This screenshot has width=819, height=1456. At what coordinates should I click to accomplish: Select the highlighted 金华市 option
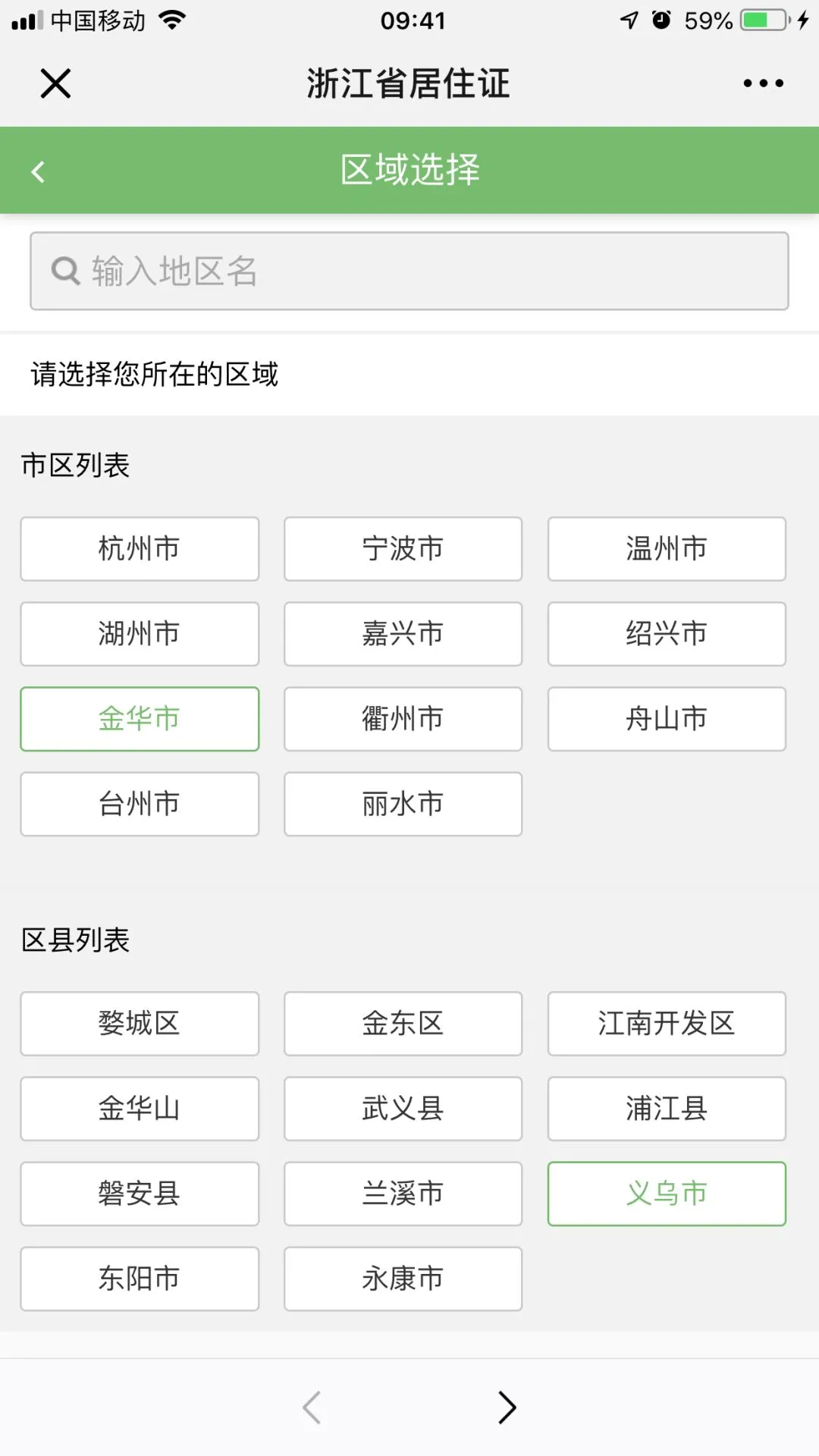140,719
